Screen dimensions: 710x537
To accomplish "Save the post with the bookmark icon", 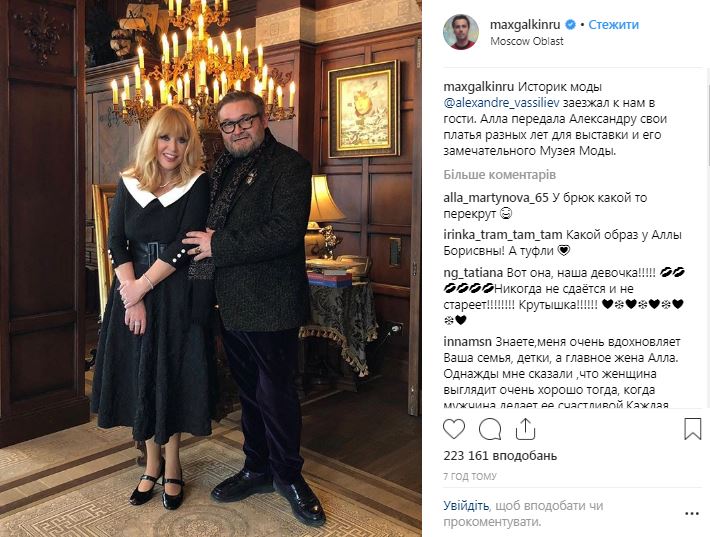I will click(692, 429).
